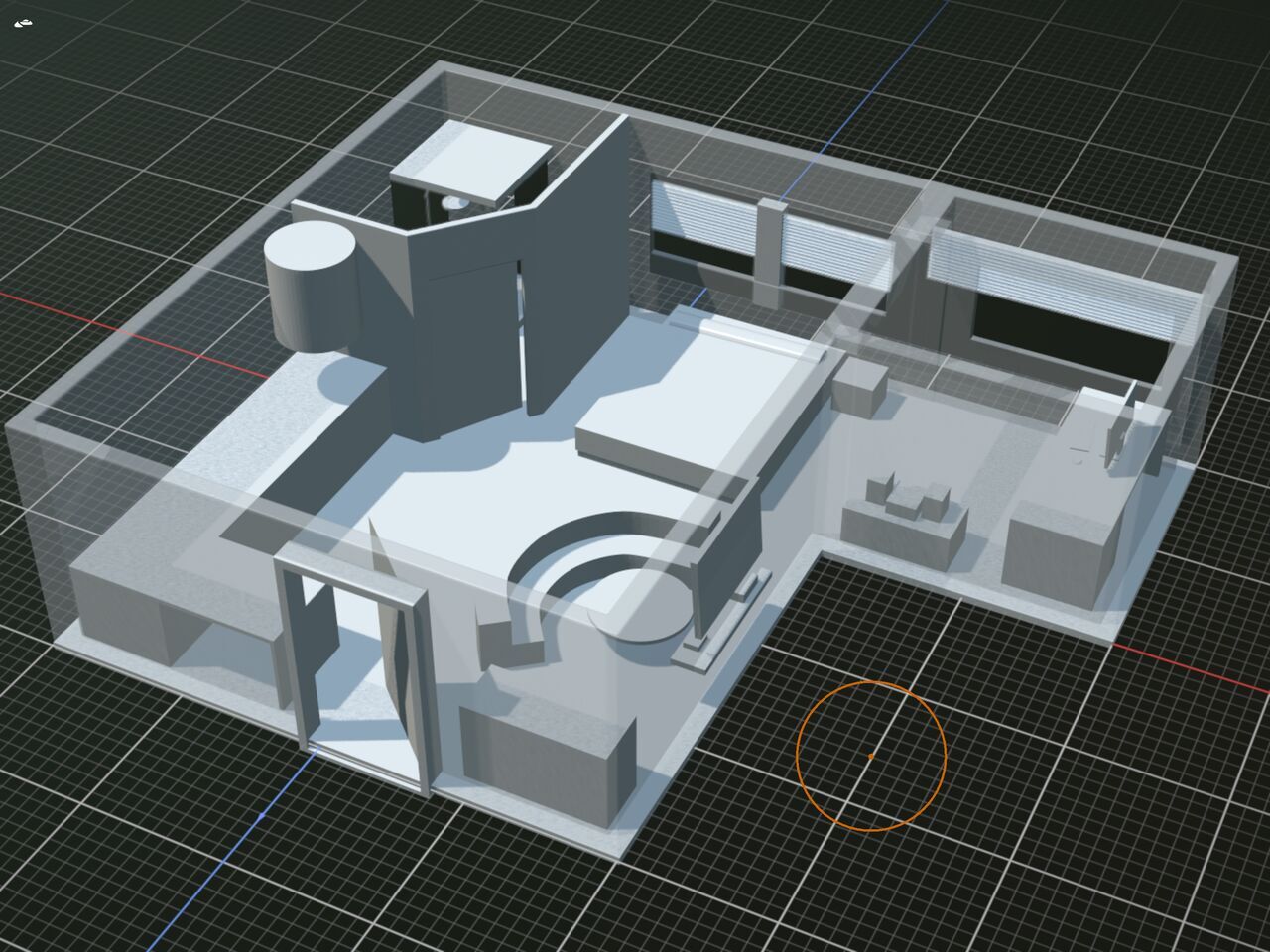Select the bathroom doorway in the tall wall

[x=474, y=337]
